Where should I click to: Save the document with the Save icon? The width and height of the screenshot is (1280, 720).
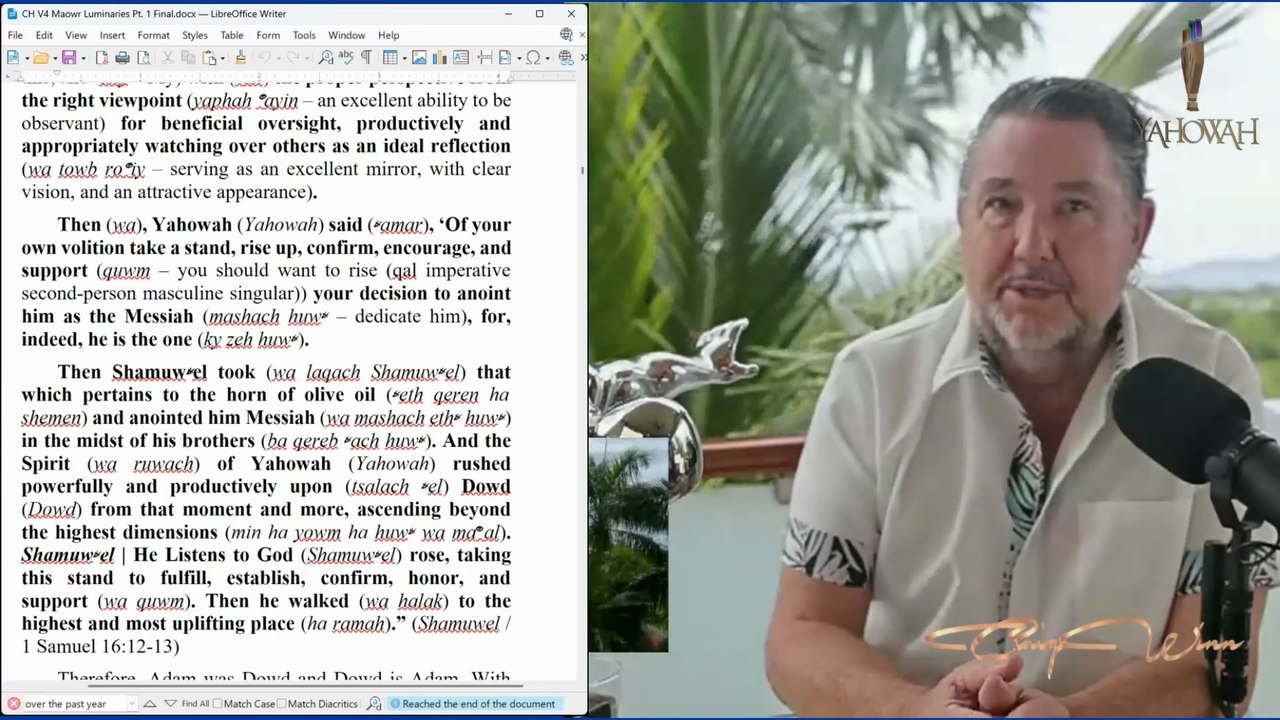(x=69, y=58)
